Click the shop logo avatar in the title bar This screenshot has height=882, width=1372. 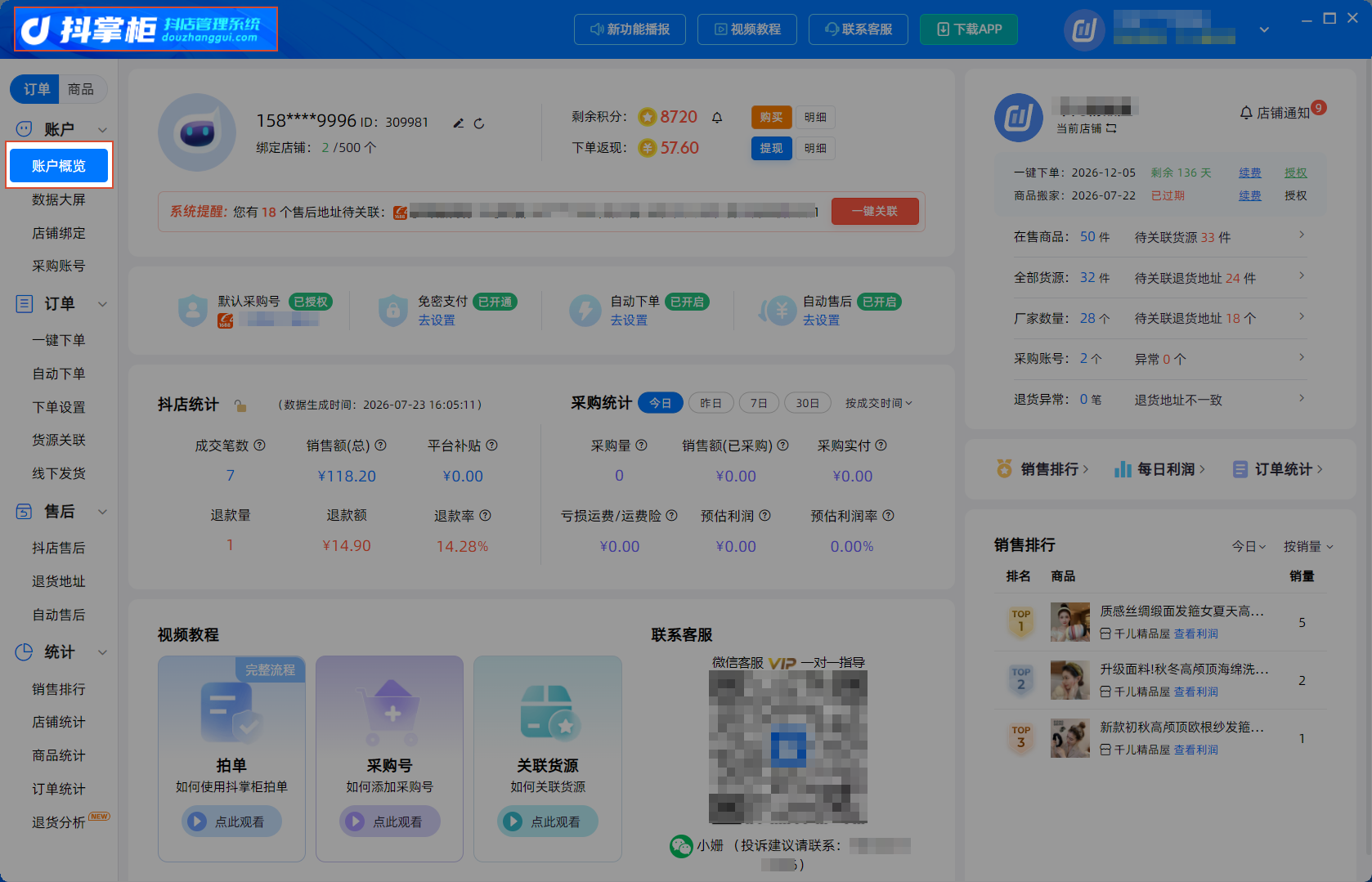(x=1084, y=30)
